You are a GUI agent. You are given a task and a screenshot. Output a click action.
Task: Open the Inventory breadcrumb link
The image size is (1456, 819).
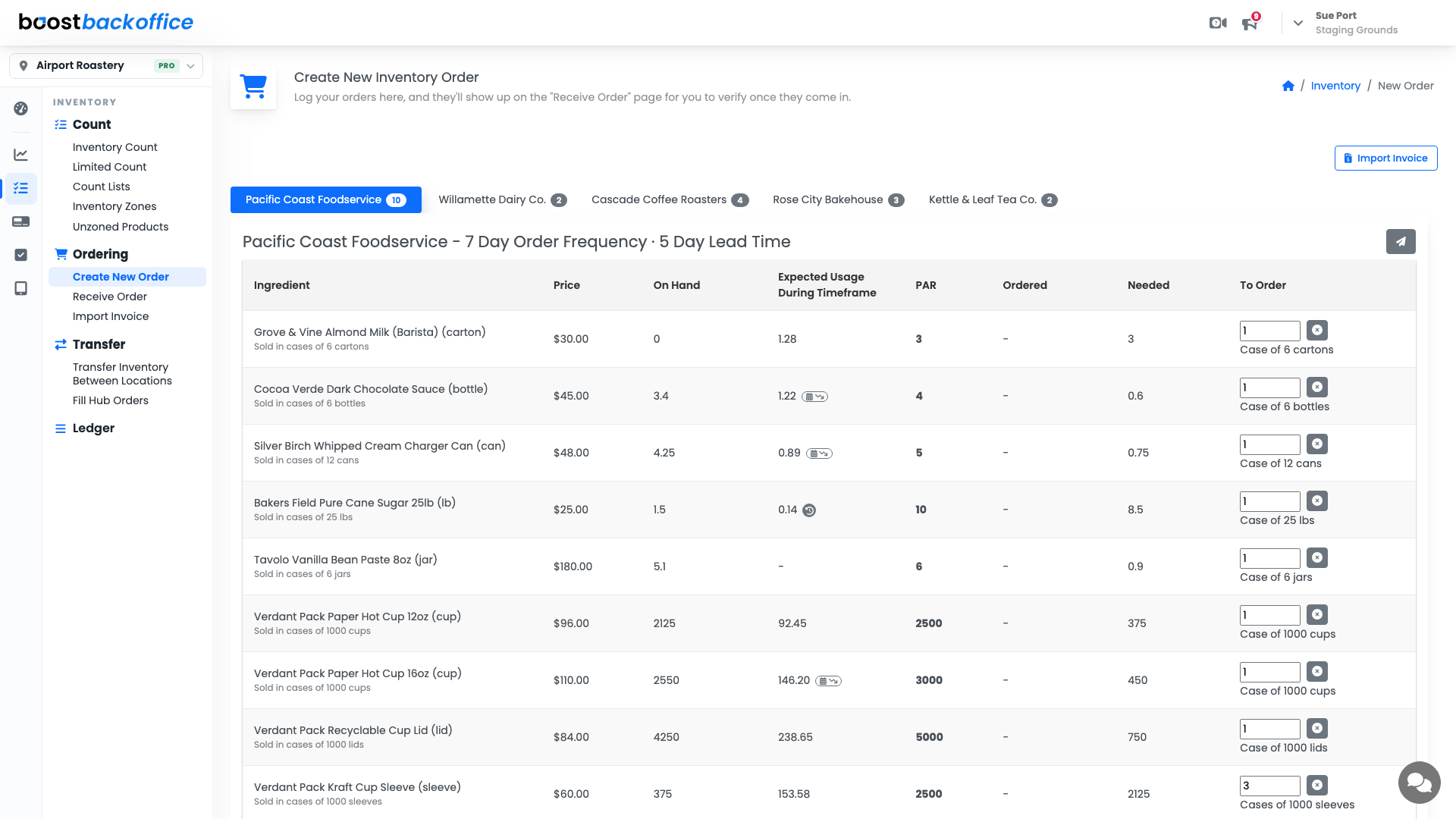(x=1335, y=86)
